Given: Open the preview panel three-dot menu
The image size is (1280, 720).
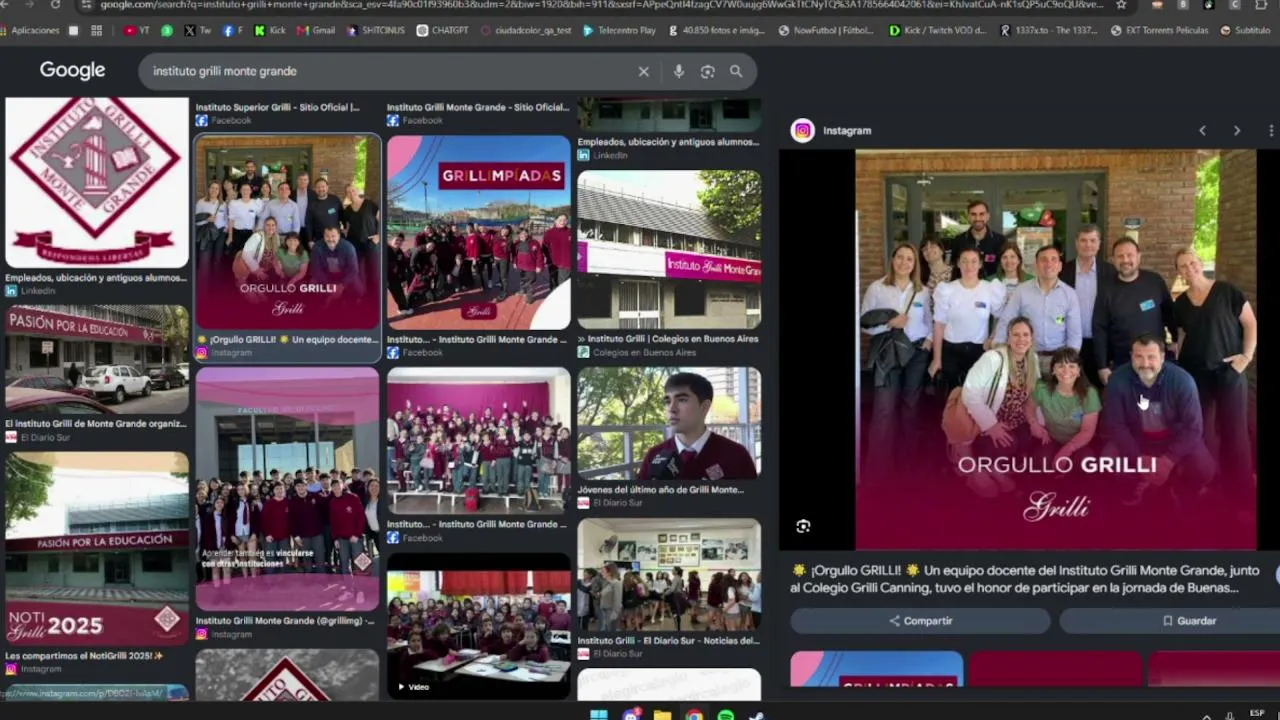Looking at the screenshot, I should (x=1271, y=130).
